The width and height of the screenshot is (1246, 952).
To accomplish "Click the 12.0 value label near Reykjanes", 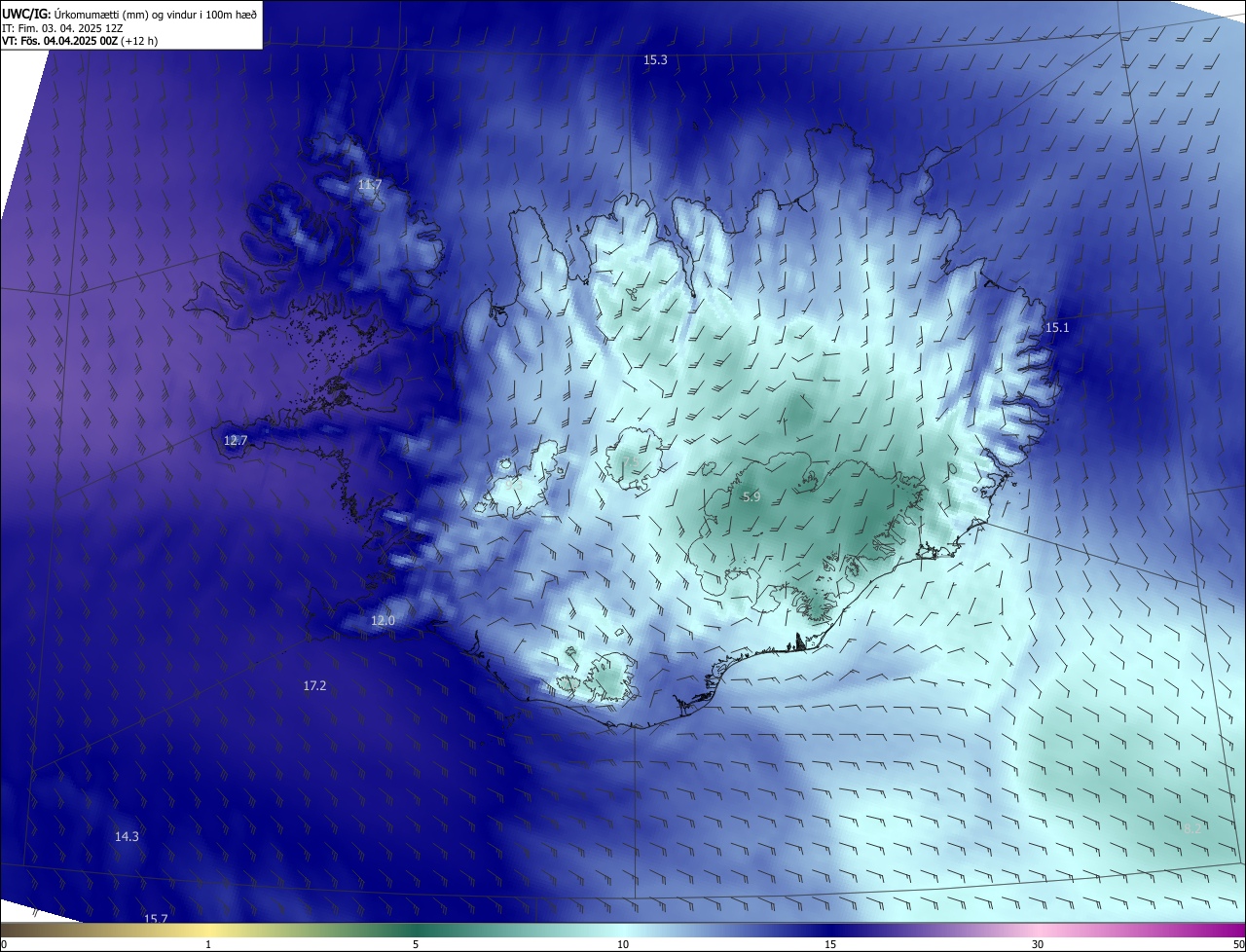I will tap(383, 621).
